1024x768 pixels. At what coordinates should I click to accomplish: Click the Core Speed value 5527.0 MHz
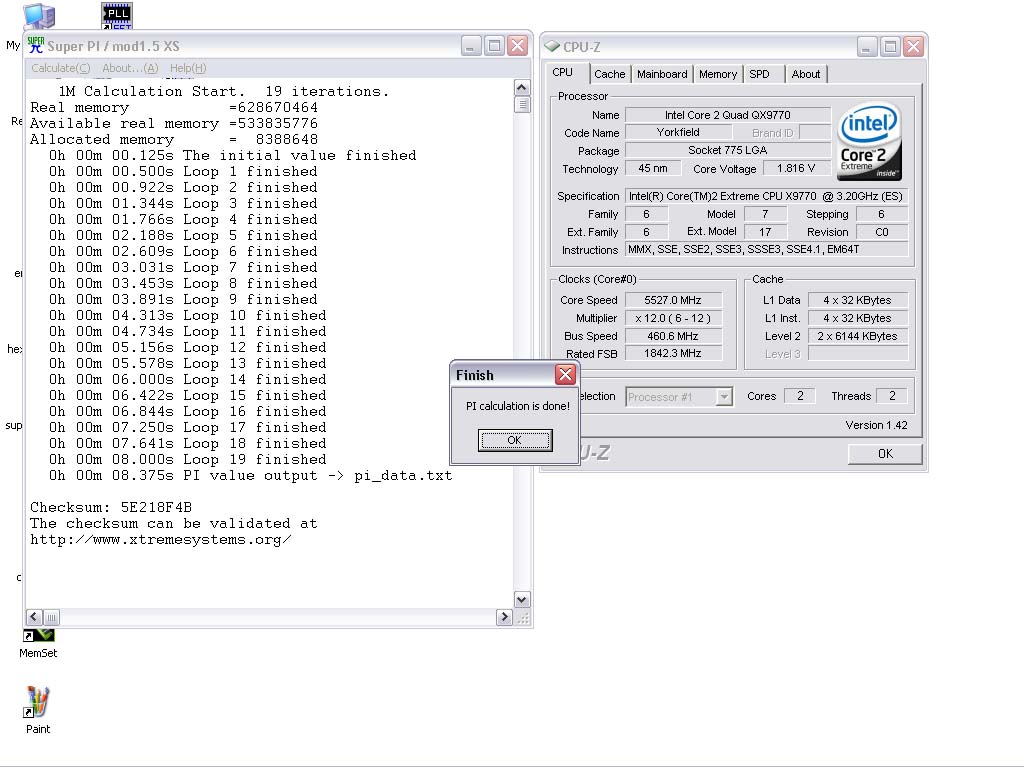point(673,300)
